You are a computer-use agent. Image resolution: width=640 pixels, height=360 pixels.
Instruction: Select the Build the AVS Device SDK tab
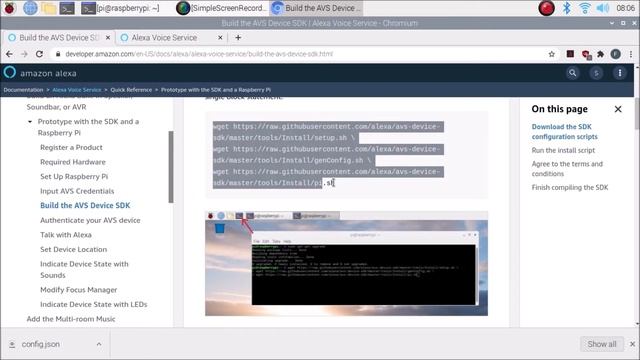[x=59, y=38]
